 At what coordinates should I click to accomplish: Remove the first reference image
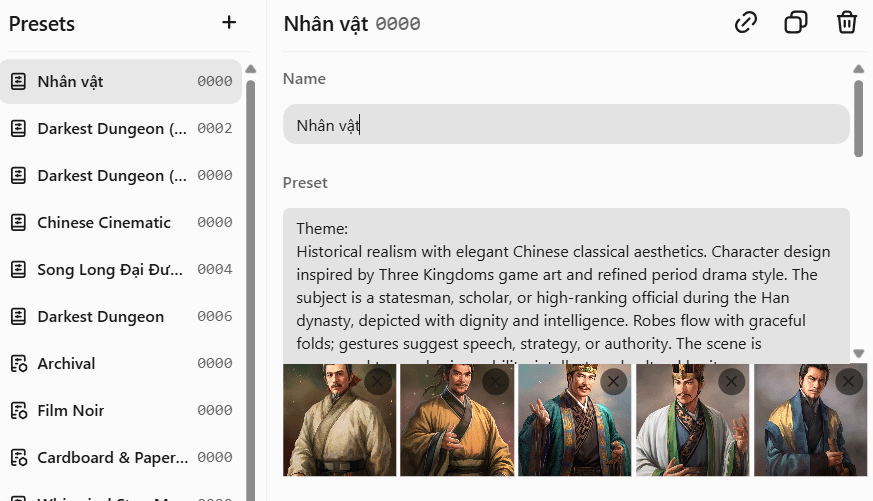(x=378, y=381)
